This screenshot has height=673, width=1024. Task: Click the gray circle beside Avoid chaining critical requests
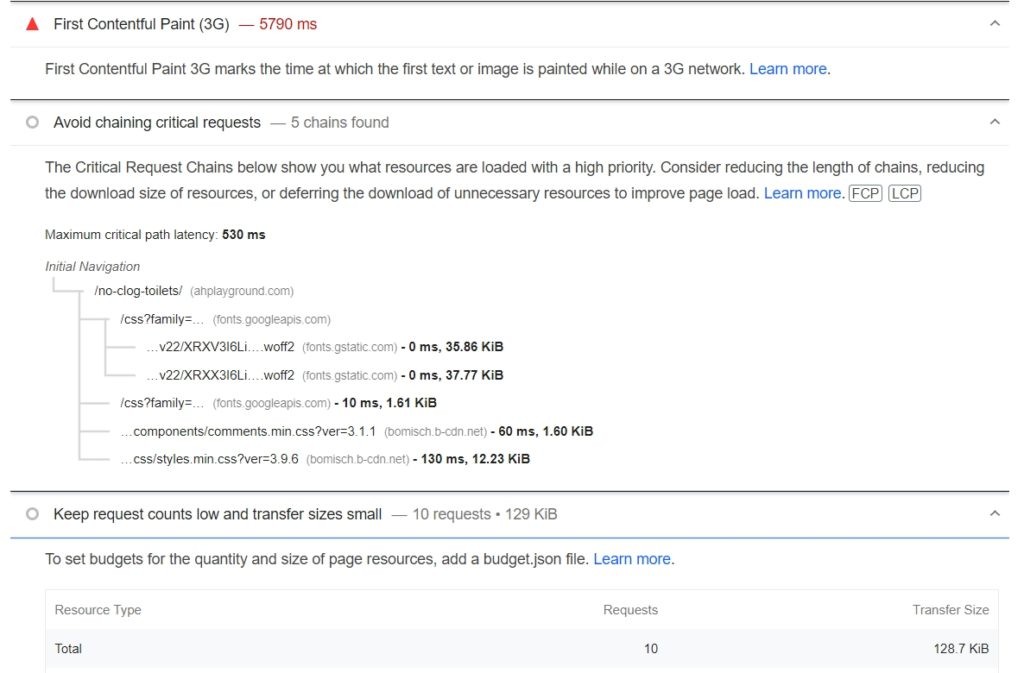coord(33,122)
